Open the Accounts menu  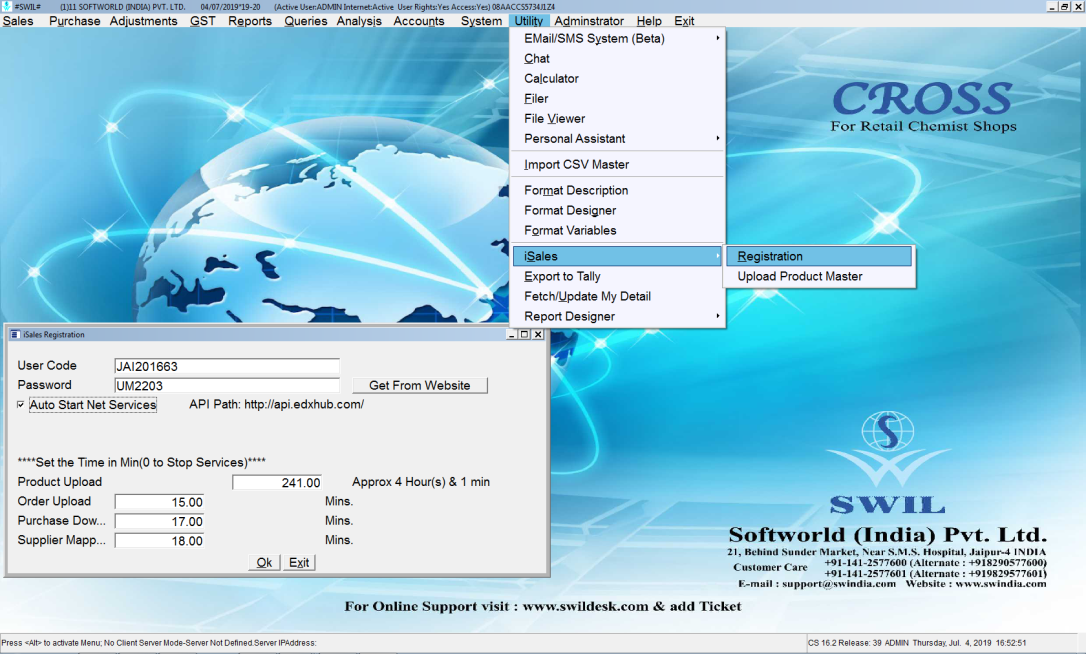(x=418, y=21)
